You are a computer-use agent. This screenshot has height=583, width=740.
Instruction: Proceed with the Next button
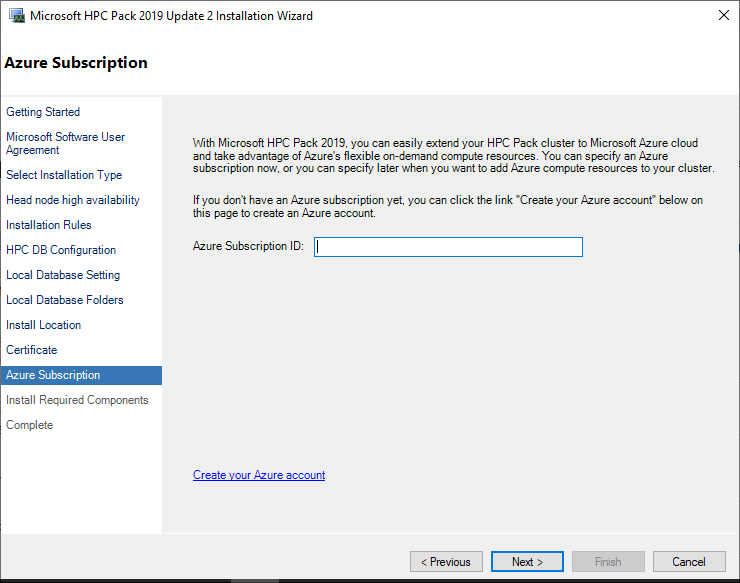[527, 562]
